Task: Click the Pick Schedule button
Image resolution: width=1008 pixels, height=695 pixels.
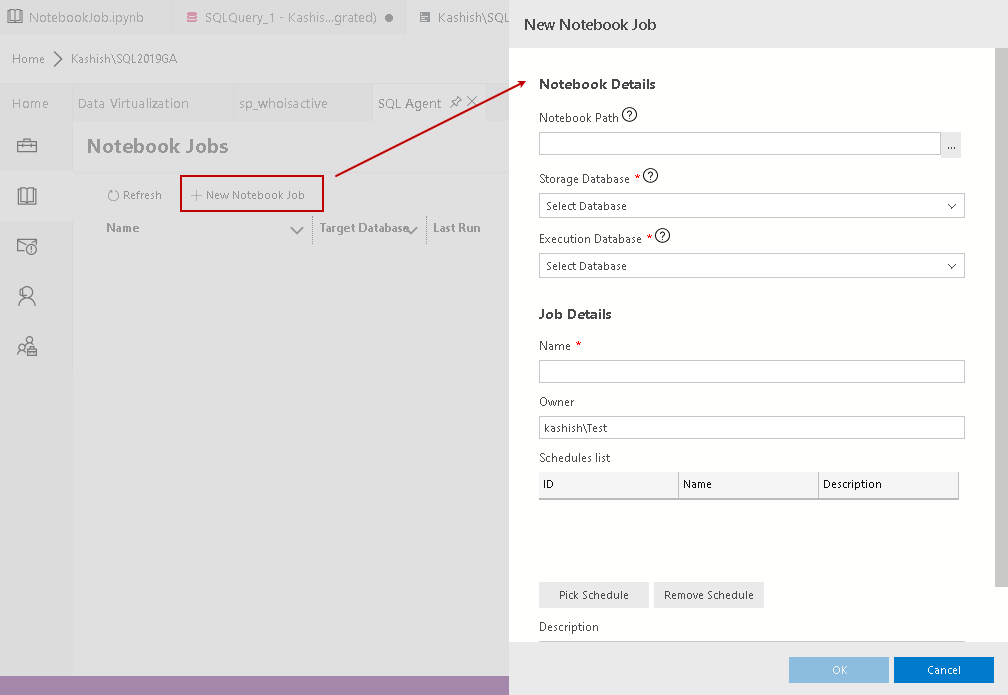Action: (594, 595)
